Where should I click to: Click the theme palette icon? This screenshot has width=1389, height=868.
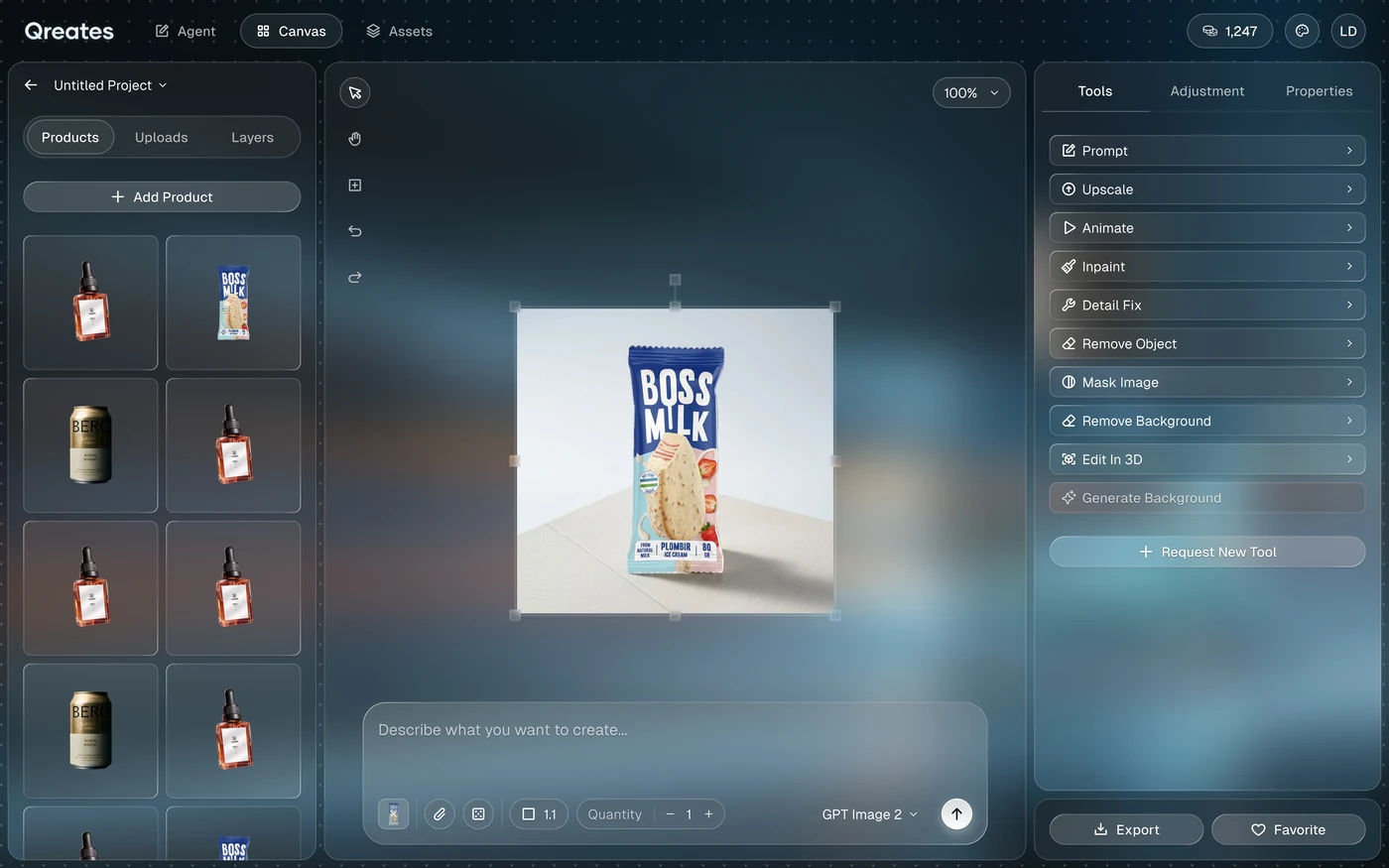(x=1302, y=31)
